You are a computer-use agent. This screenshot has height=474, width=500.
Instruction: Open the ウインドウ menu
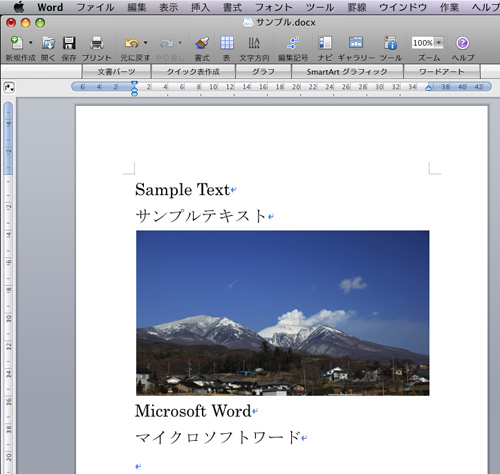point(403,7)
